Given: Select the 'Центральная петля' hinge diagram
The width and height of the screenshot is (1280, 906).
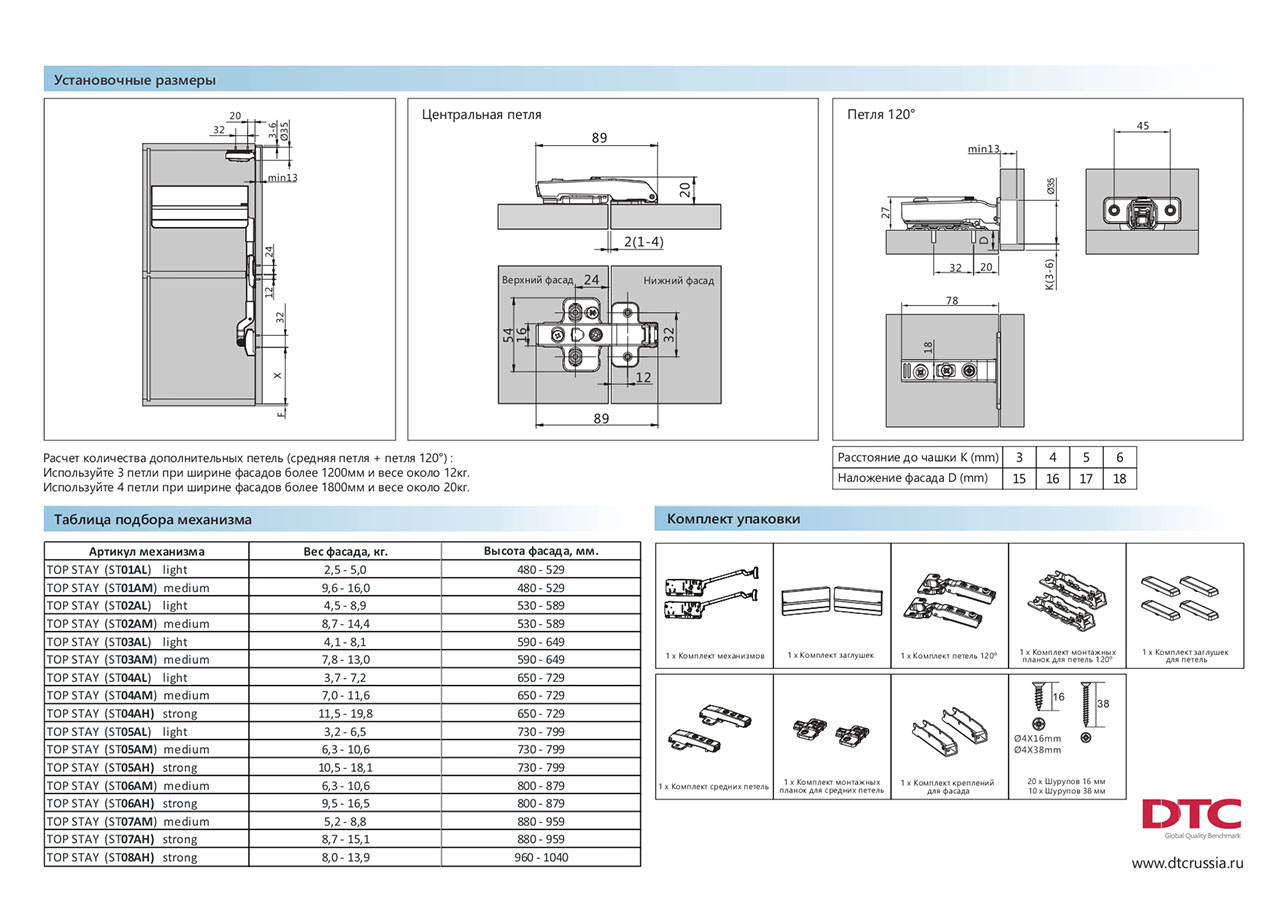Looking at the screenshot, I should tap(608, 270).
